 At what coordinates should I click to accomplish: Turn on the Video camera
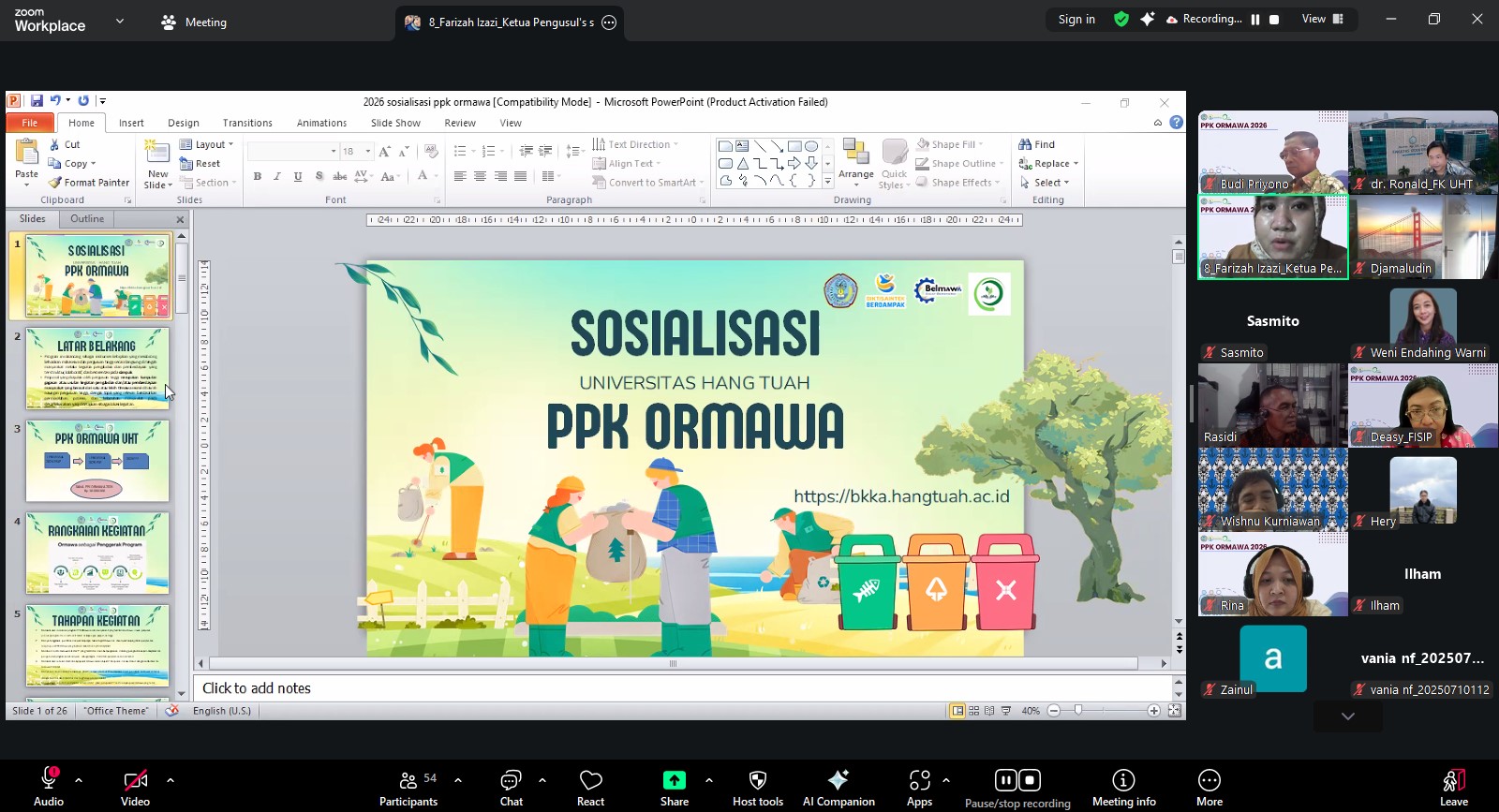click(x=135, y=781)
